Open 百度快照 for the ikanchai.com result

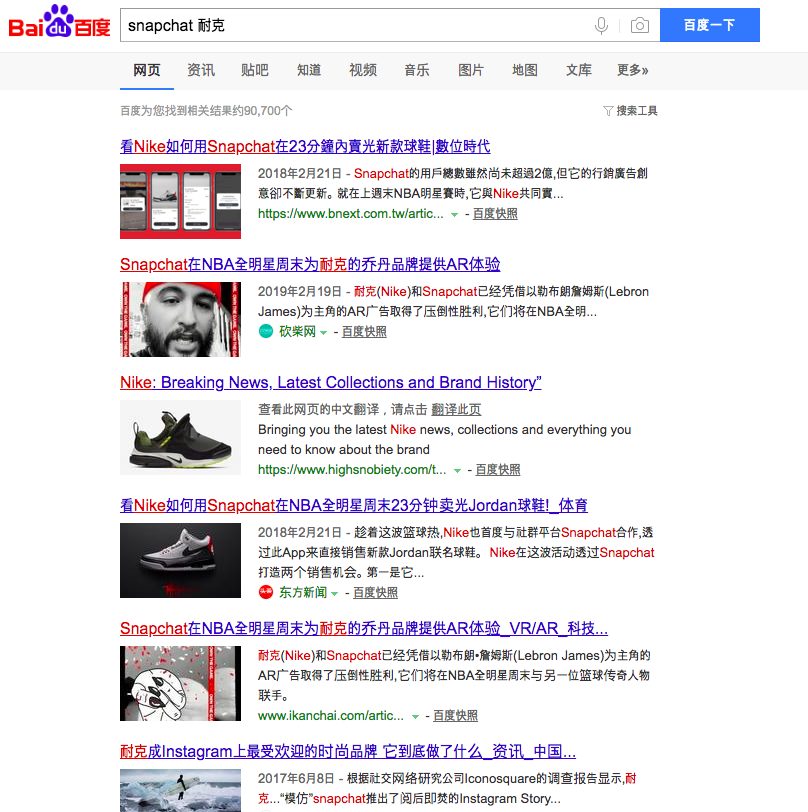point(455,716)
